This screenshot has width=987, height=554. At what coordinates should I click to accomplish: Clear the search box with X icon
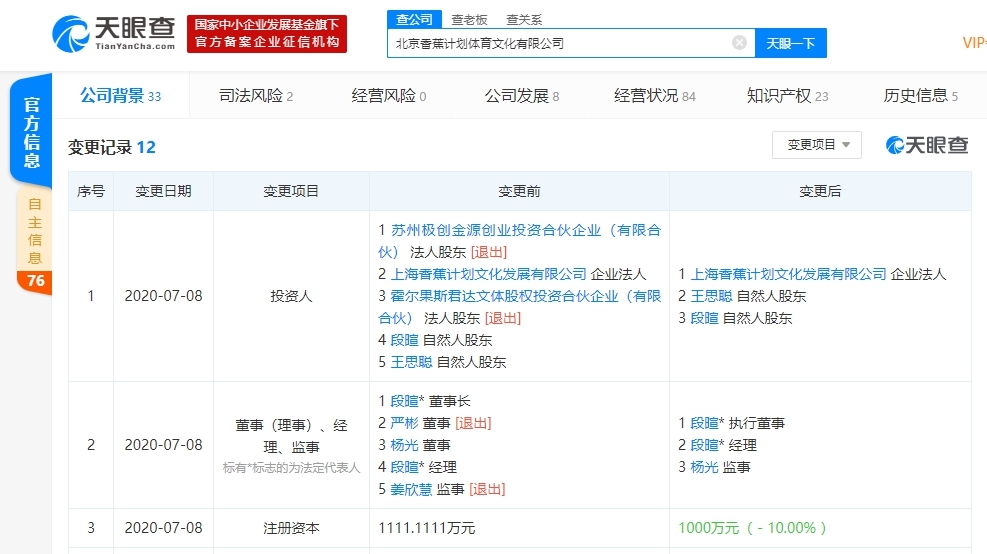739,43
